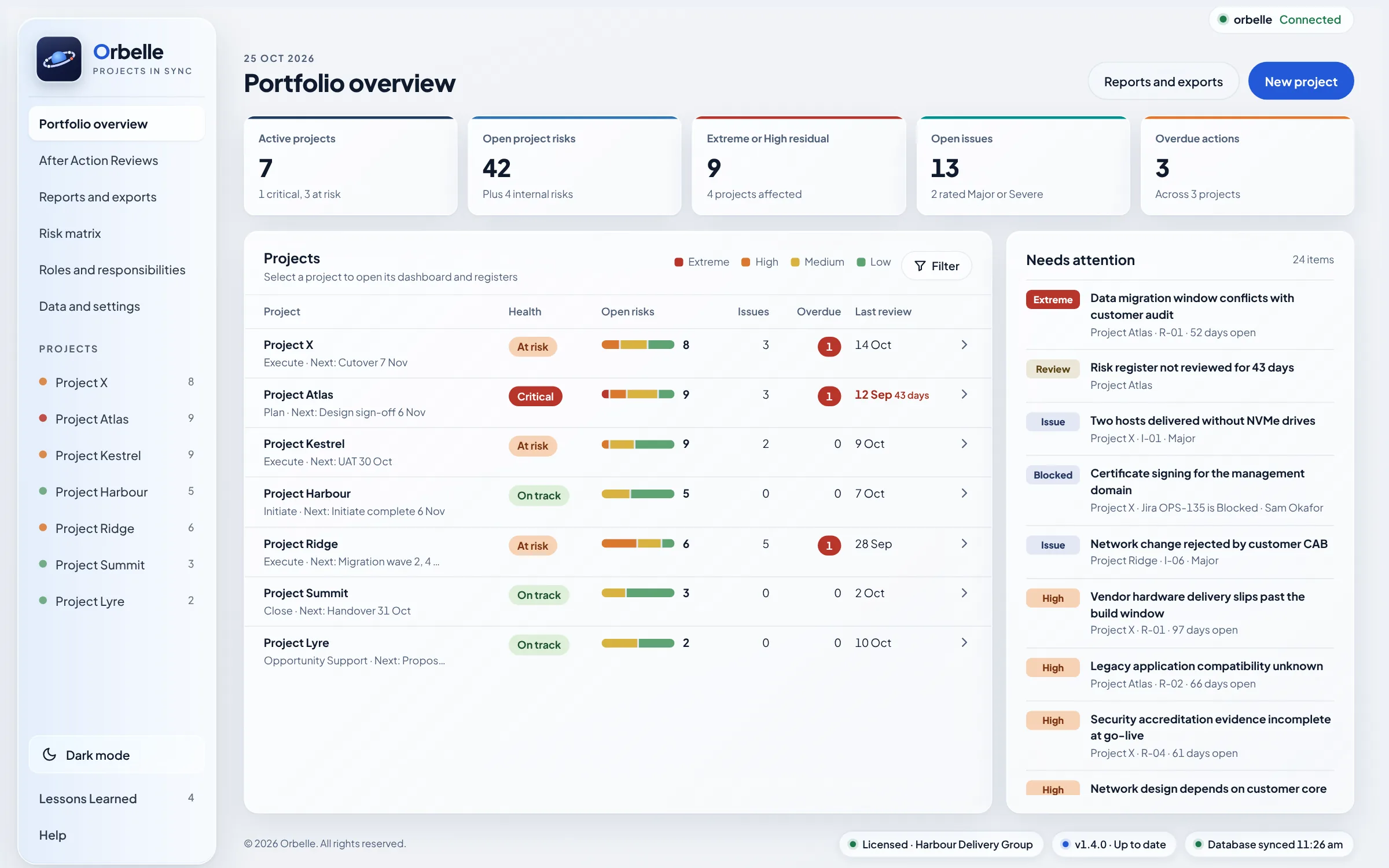
Task: Toggle Dark mode in the sidebar
Action: coord(117,755)
